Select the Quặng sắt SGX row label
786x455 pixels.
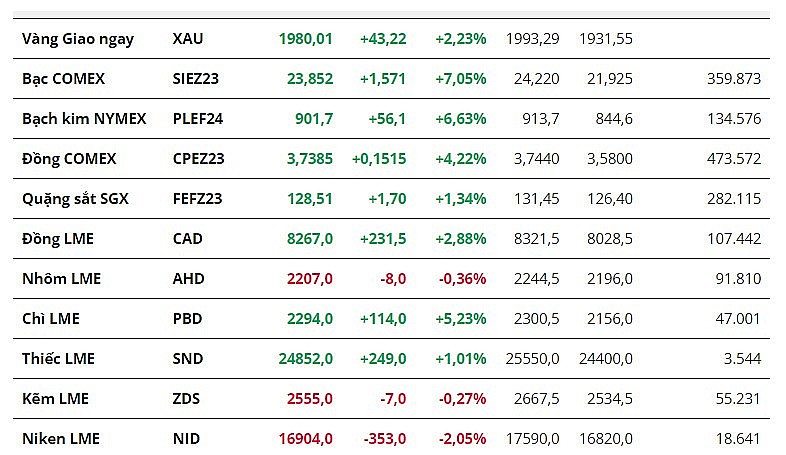[75, 199]
